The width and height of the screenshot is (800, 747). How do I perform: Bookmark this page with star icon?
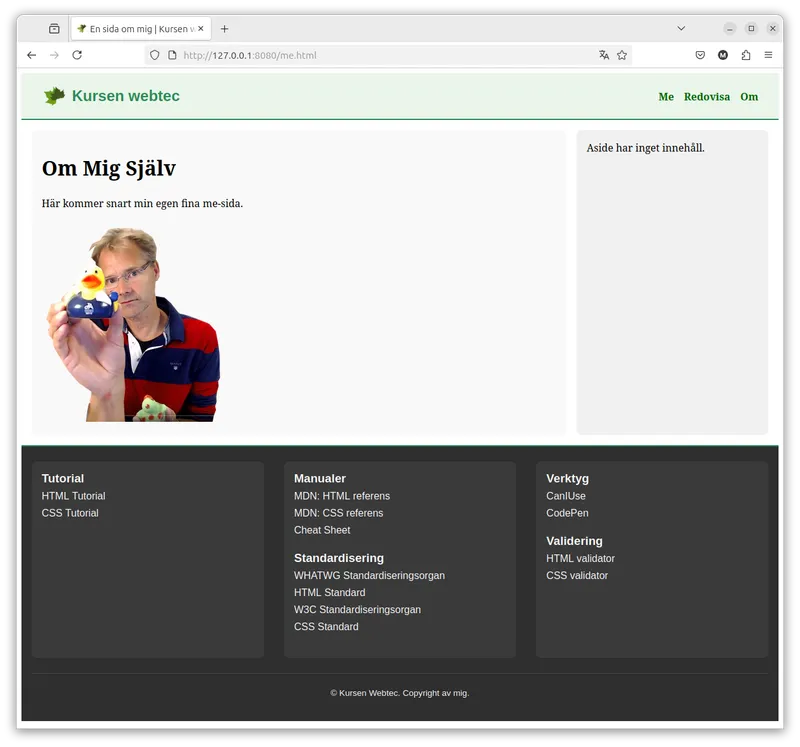click(622, 55)
